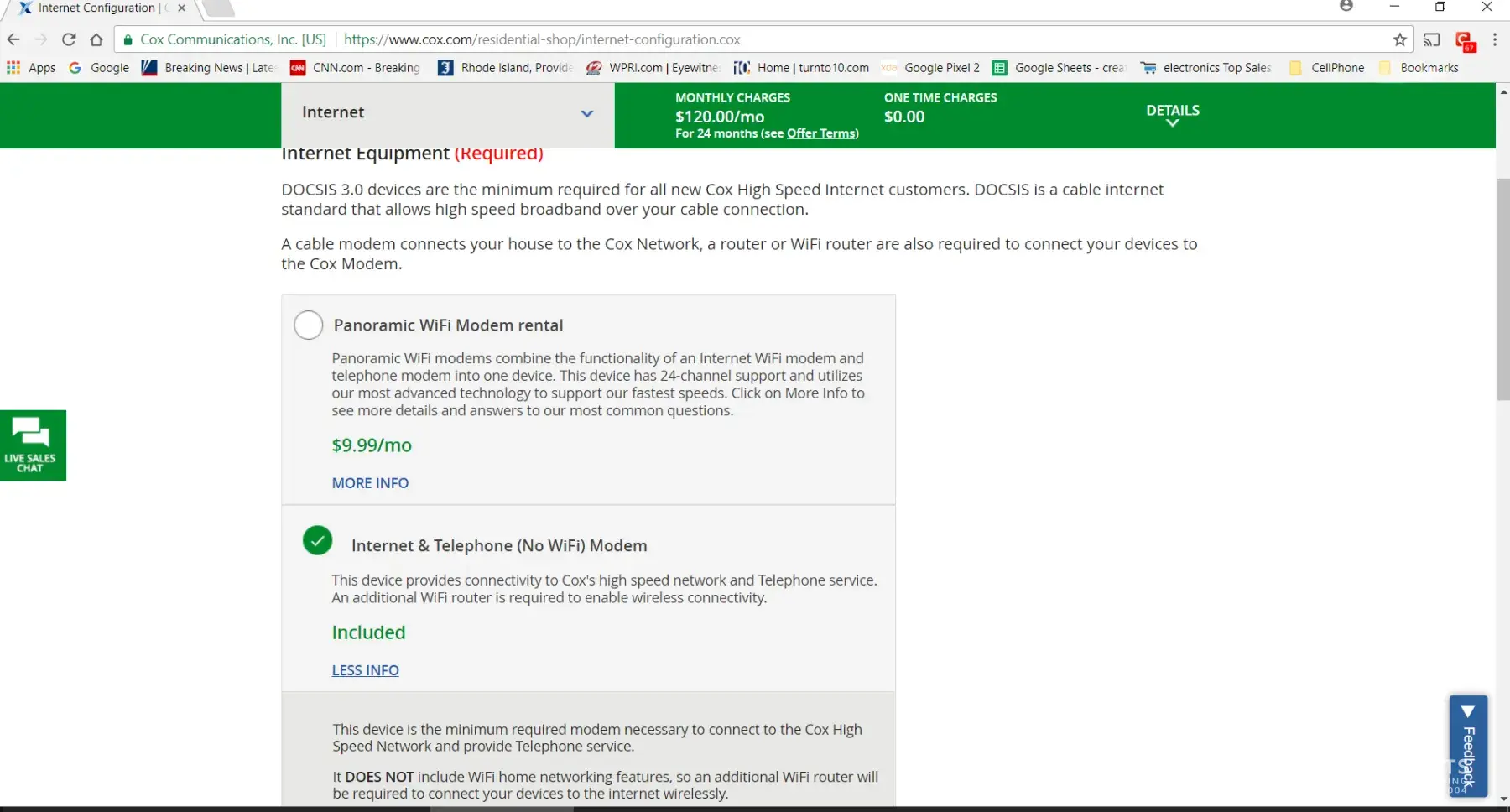Toggle Internet & Telephone (No WiFi) Modem checkmark
Image resolution: width=1510 pixels, height=812 pixels.
point(317,541)
